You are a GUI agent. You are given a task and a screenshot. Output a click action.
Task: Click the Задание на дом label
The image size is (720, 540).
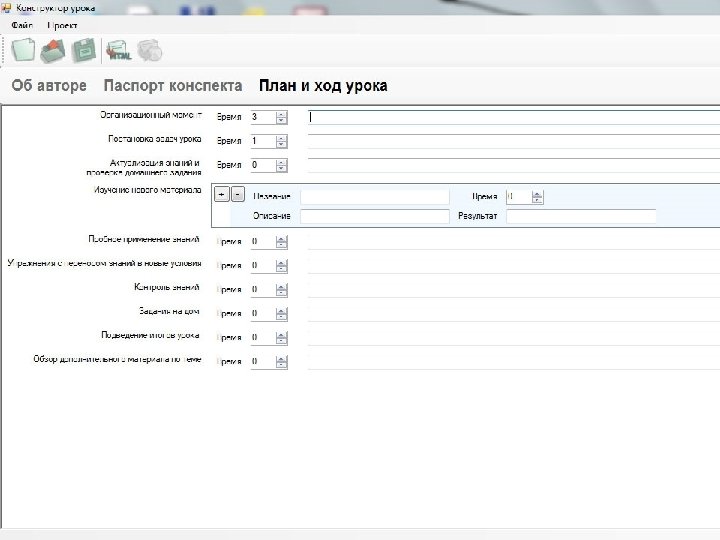tap(169, 311)
